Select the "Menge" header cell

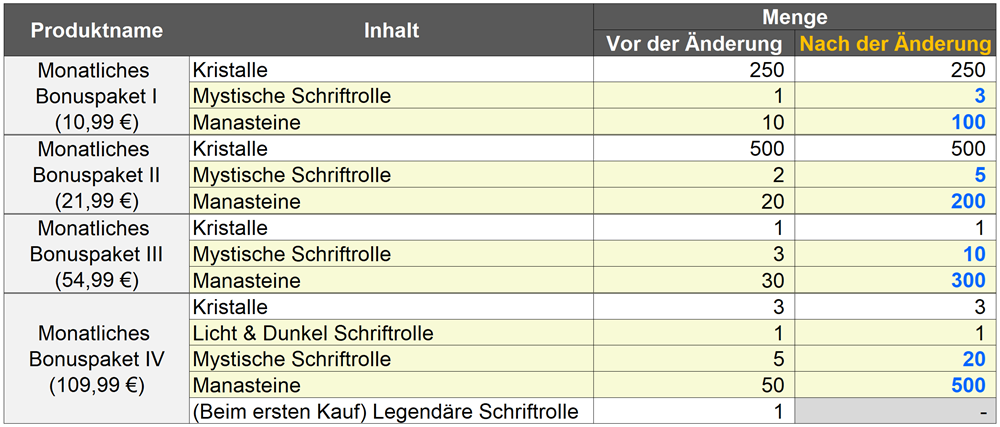(x=795, y=16)
